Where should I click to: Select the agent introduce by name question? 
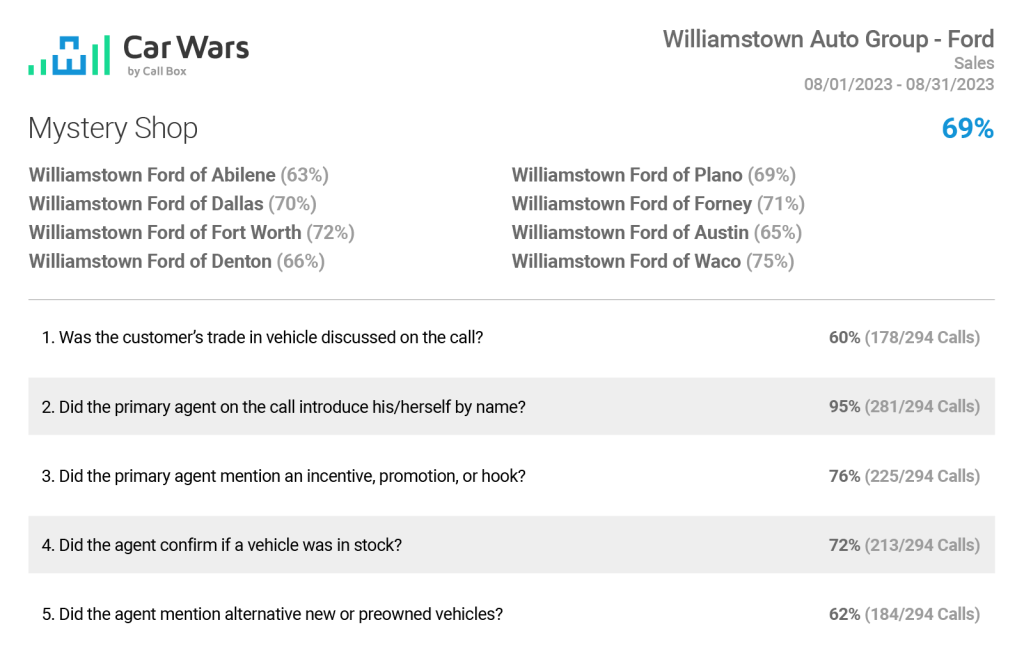click(x=511, y=406)
